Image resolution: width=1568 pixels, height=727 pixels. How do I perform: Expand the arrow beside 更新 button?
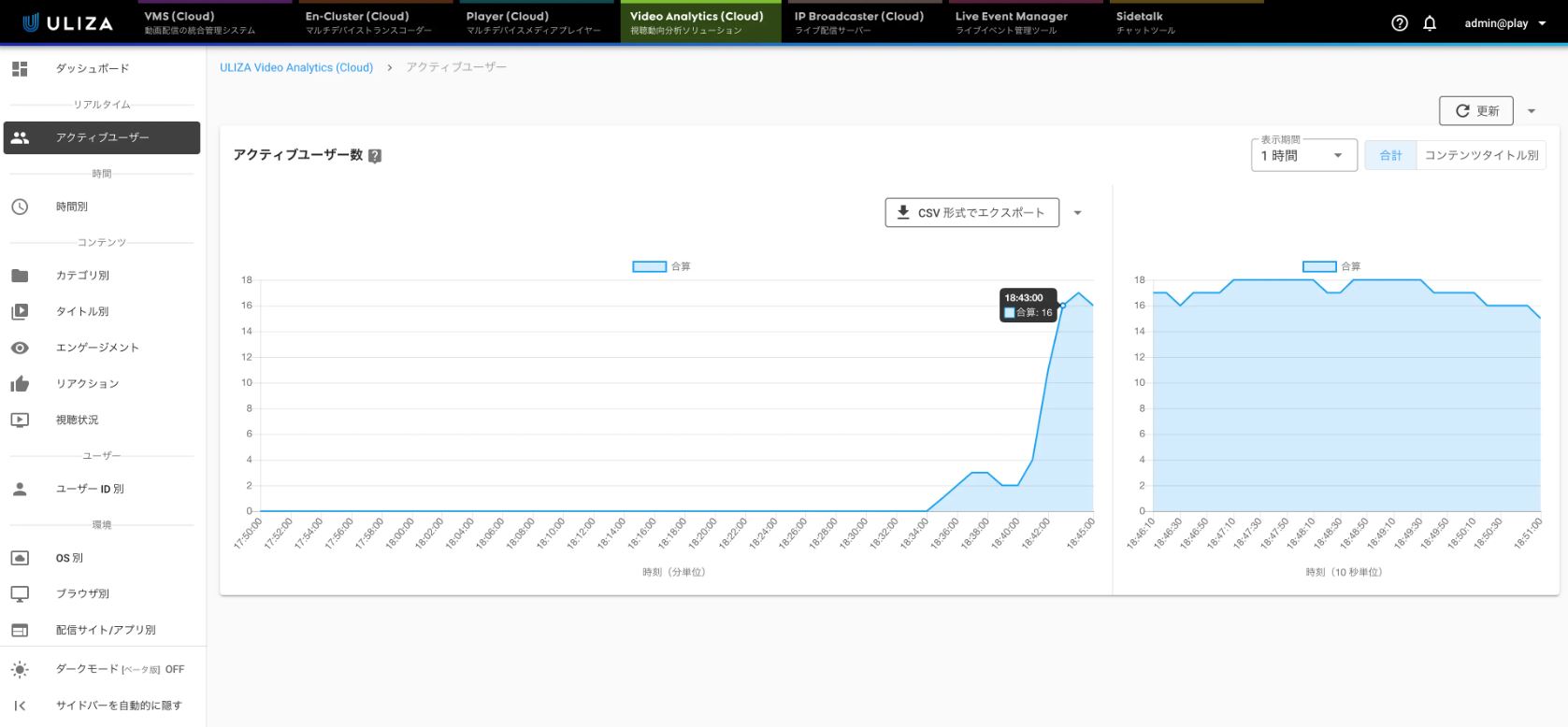1532,111
